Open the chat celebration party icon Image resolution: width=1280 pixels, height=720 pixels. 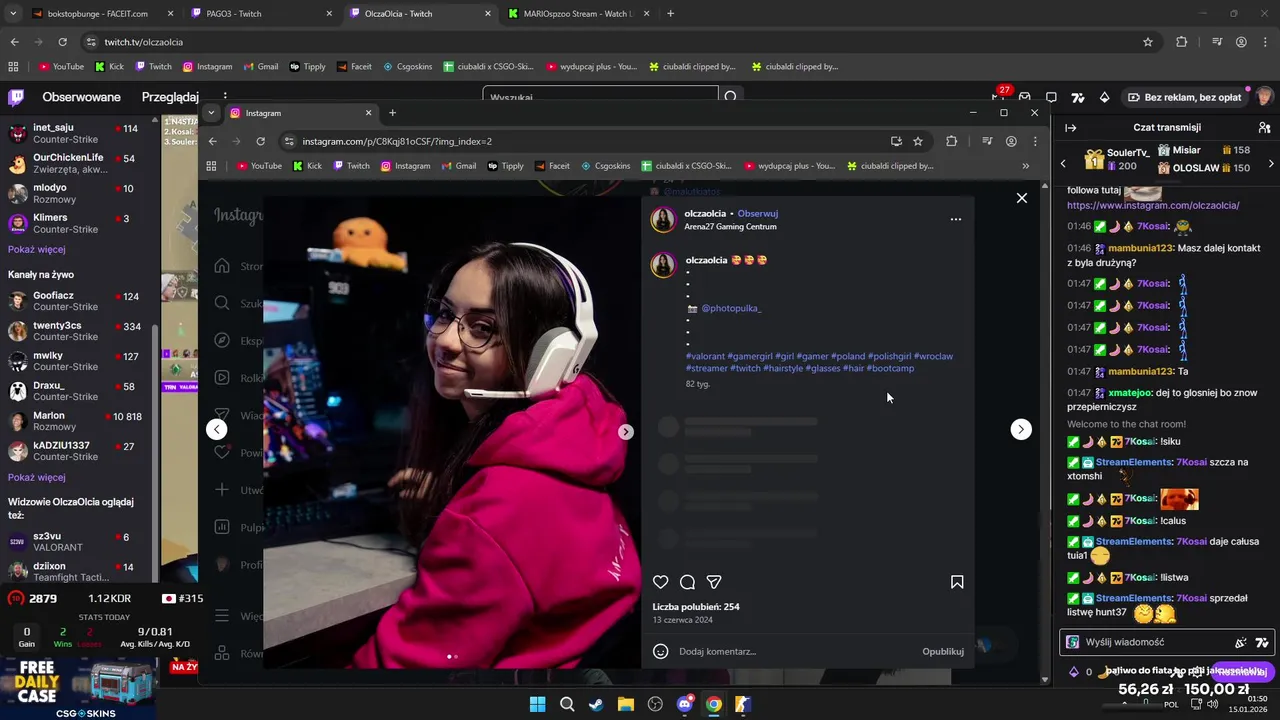tap(1241, 642)
